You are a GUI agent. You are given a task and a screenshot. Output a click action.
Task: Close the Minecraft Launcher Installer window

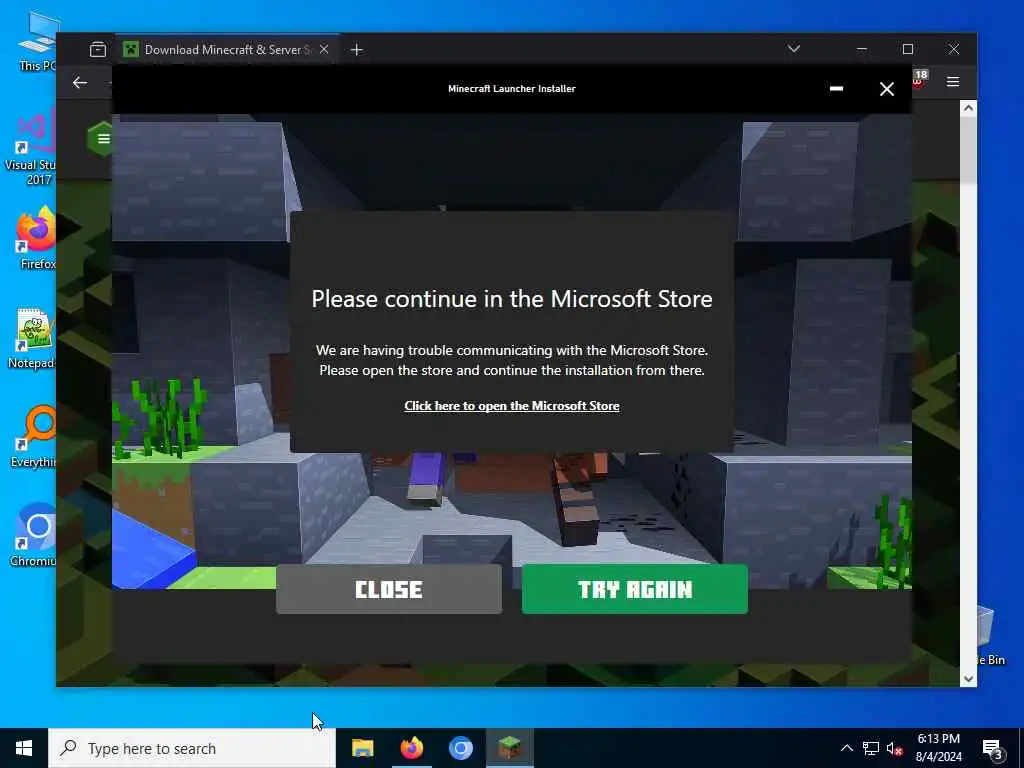click(886, 89)
